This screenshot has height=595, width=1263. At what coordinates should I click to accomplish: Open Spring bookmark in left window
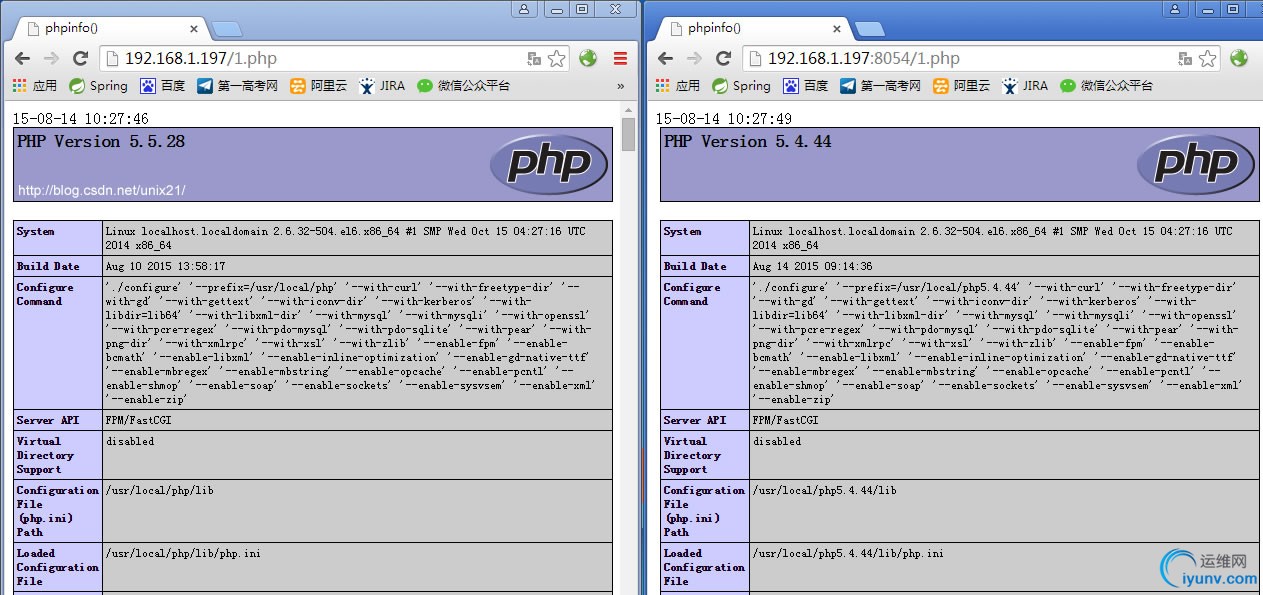pyautogui.click(x=99, y=86)
